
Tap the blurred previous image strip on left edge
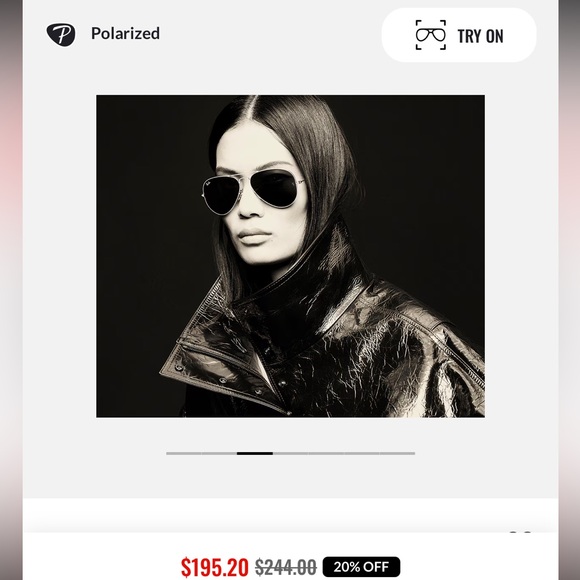tap(11, 290)
